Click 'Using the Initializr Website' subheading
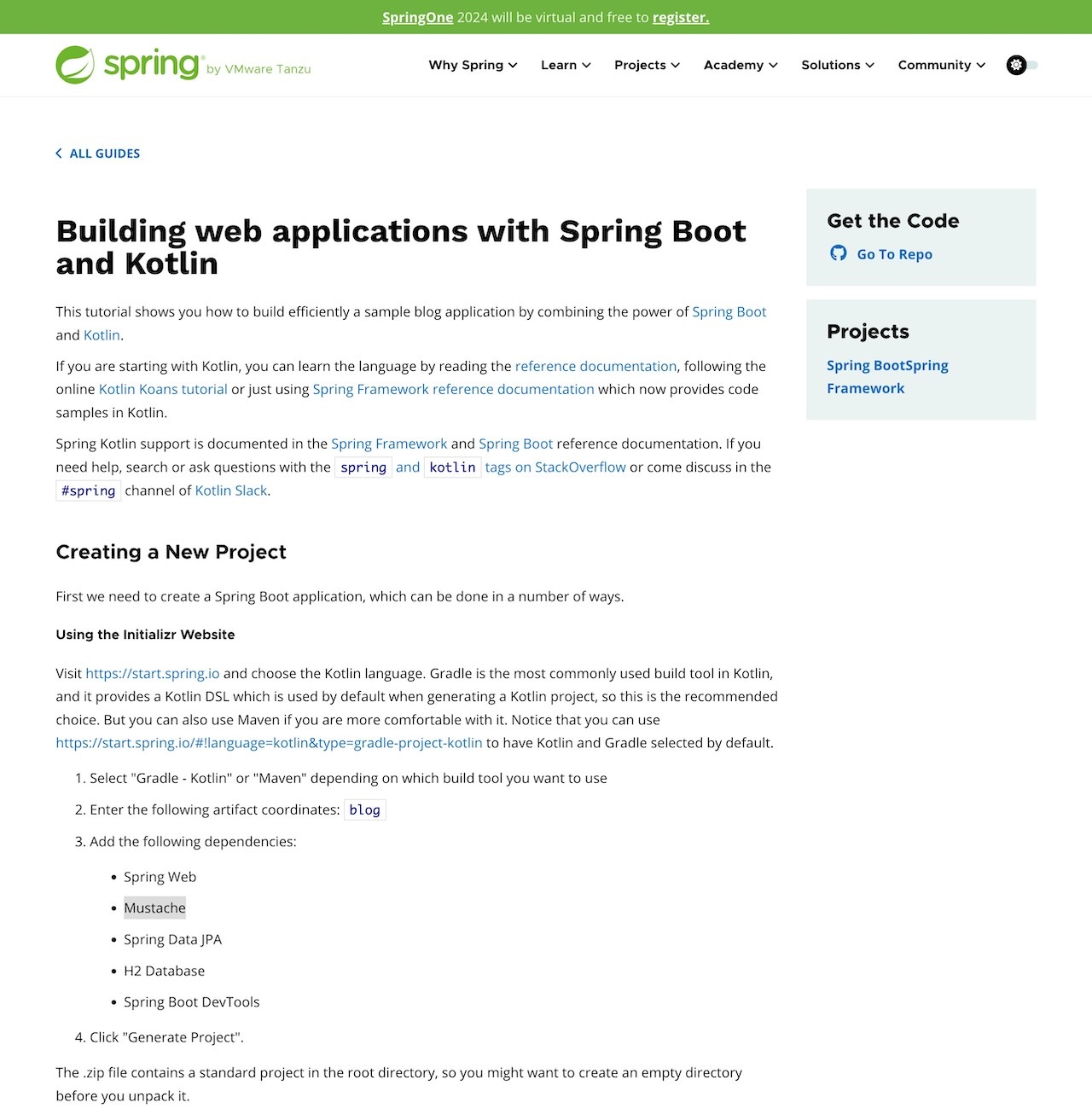The height and width of the screenshot is (1120, 1092). 145,635
